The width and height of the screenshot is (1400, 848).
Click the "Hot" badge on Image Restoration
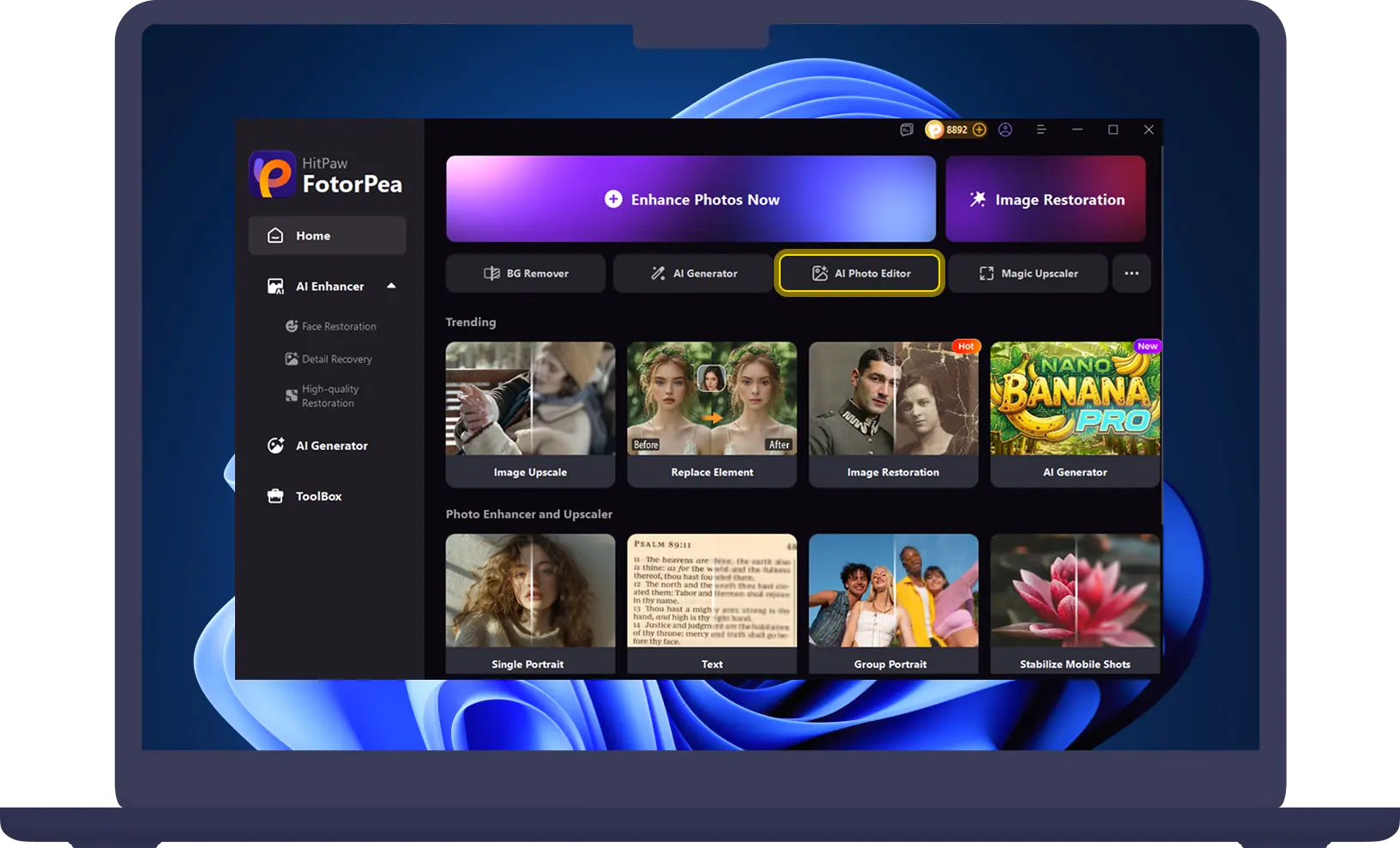click(966, 346)
